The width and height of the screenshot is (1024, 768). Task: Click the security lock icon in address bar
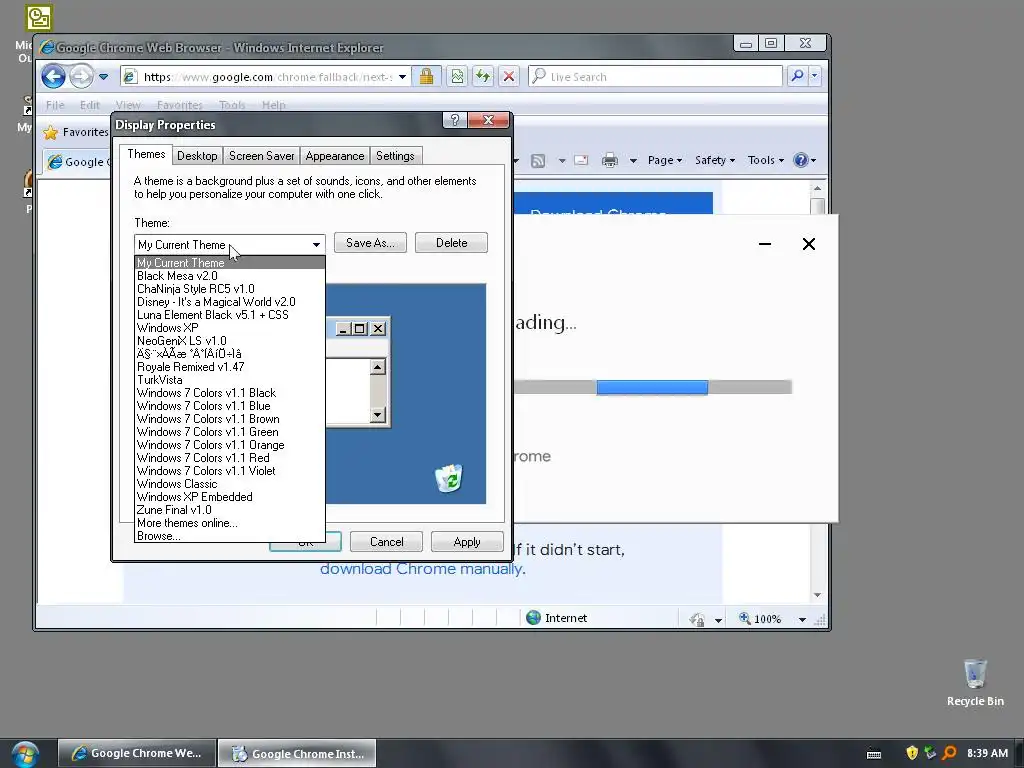426,76
